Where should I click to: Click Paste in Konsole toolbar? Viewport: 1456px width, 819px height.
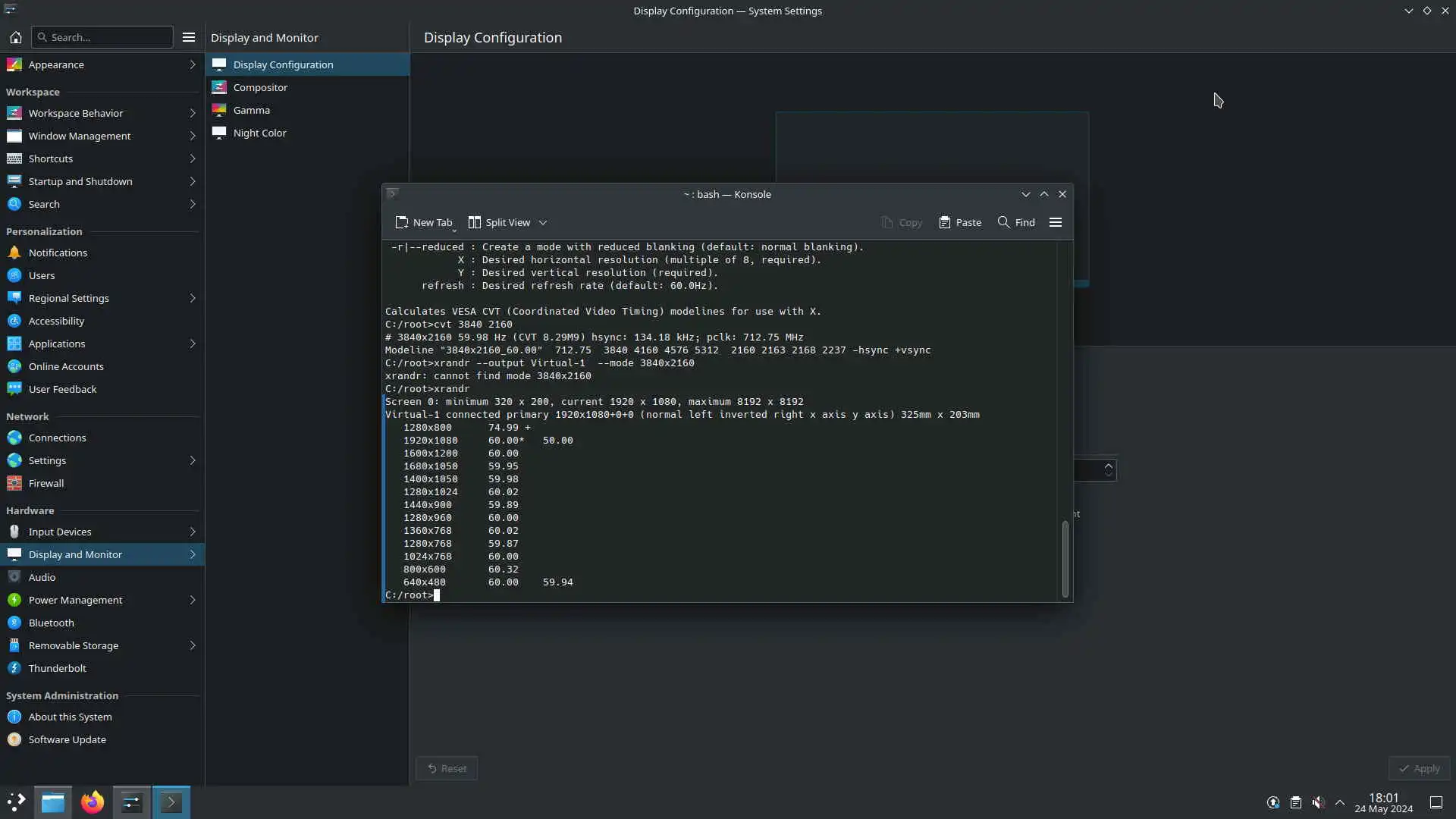pos(960,222)
